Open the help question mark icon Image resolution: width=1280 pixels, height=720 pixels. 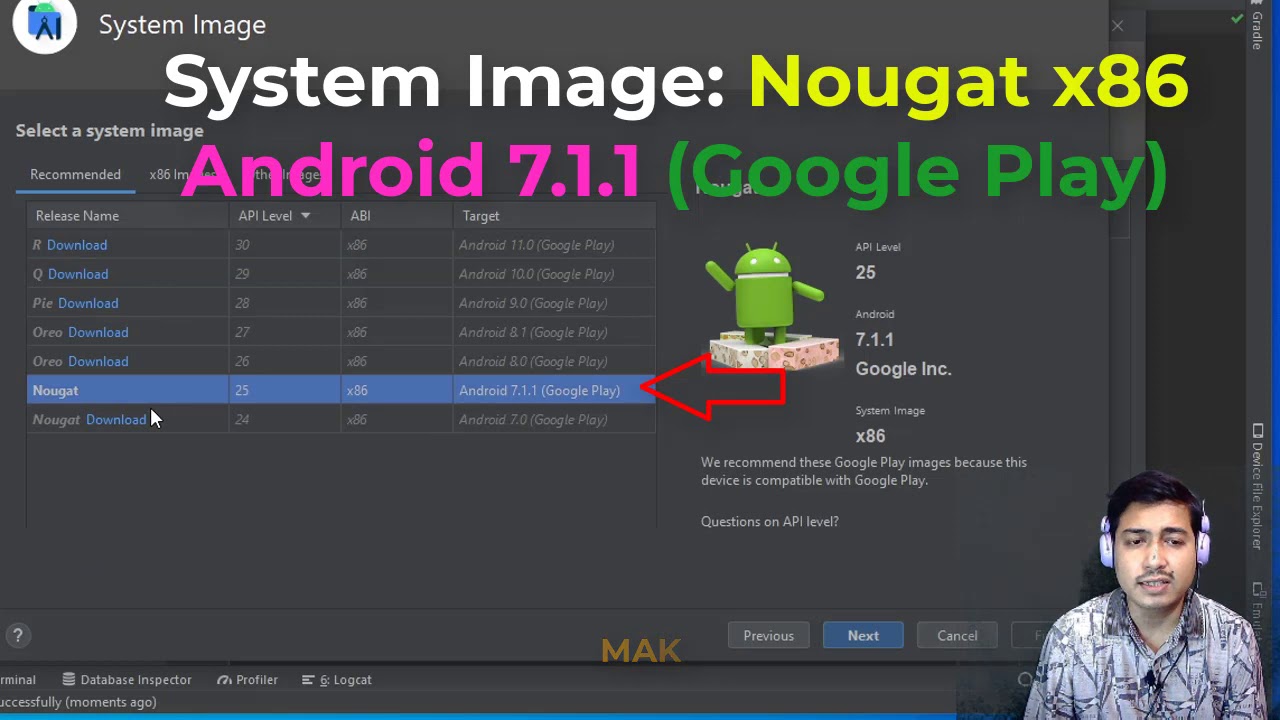point(17,635)
